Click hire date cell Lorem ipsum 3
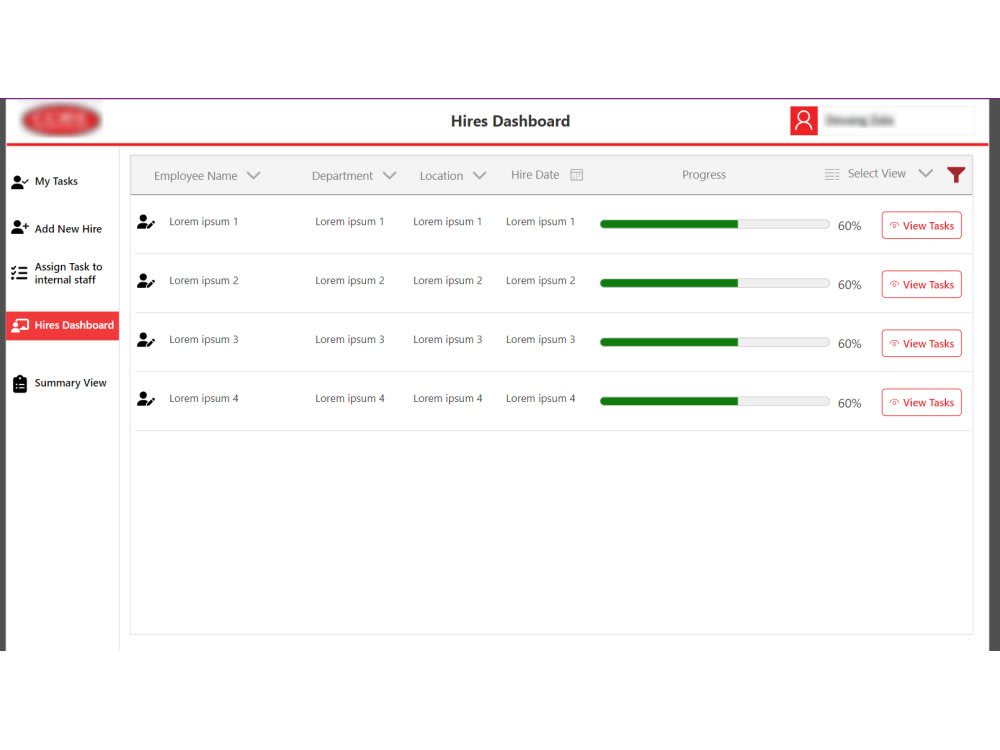 coord(541,339)
